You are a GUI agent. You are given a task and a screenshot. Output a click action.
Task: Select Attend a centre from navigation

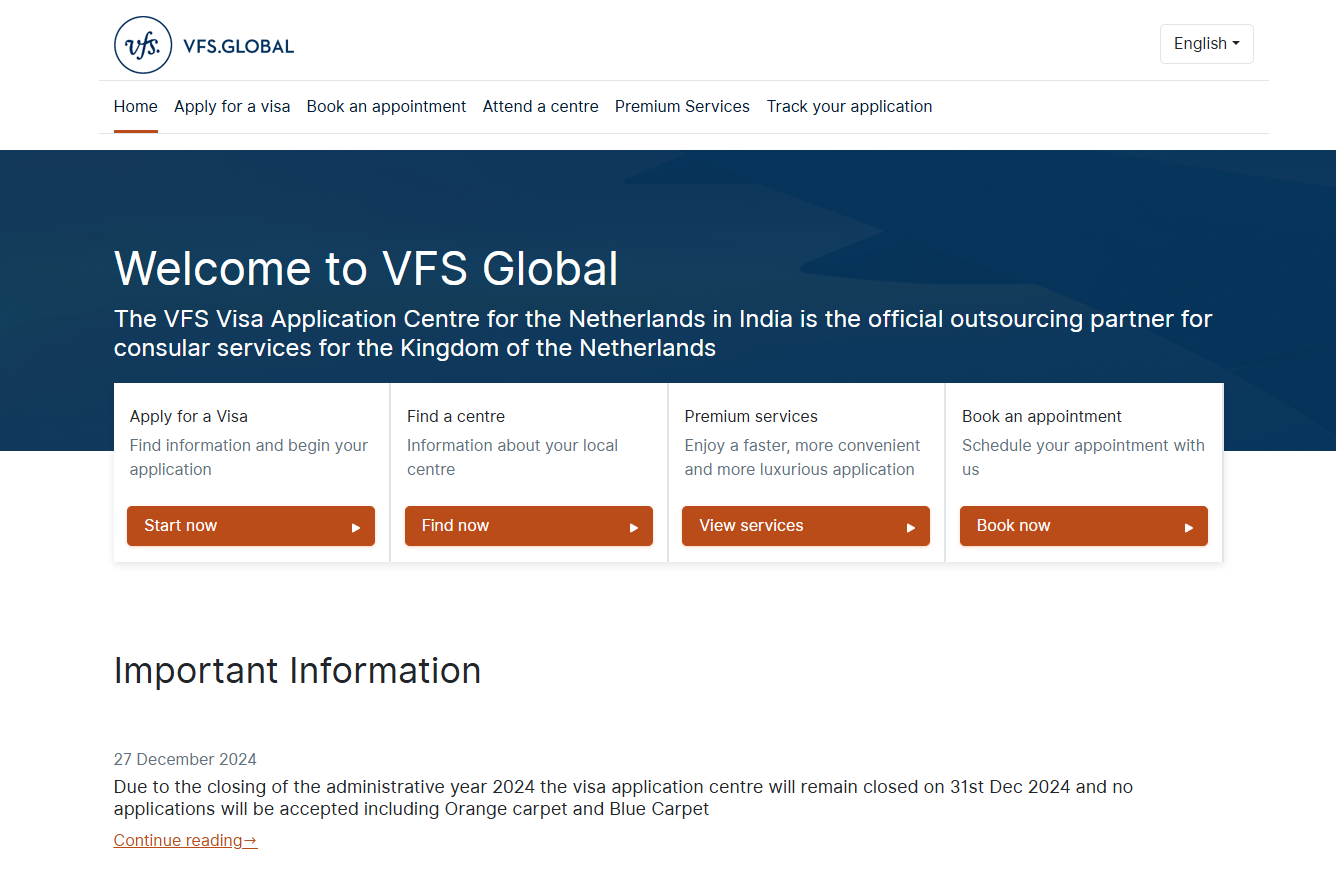point(540,106)
